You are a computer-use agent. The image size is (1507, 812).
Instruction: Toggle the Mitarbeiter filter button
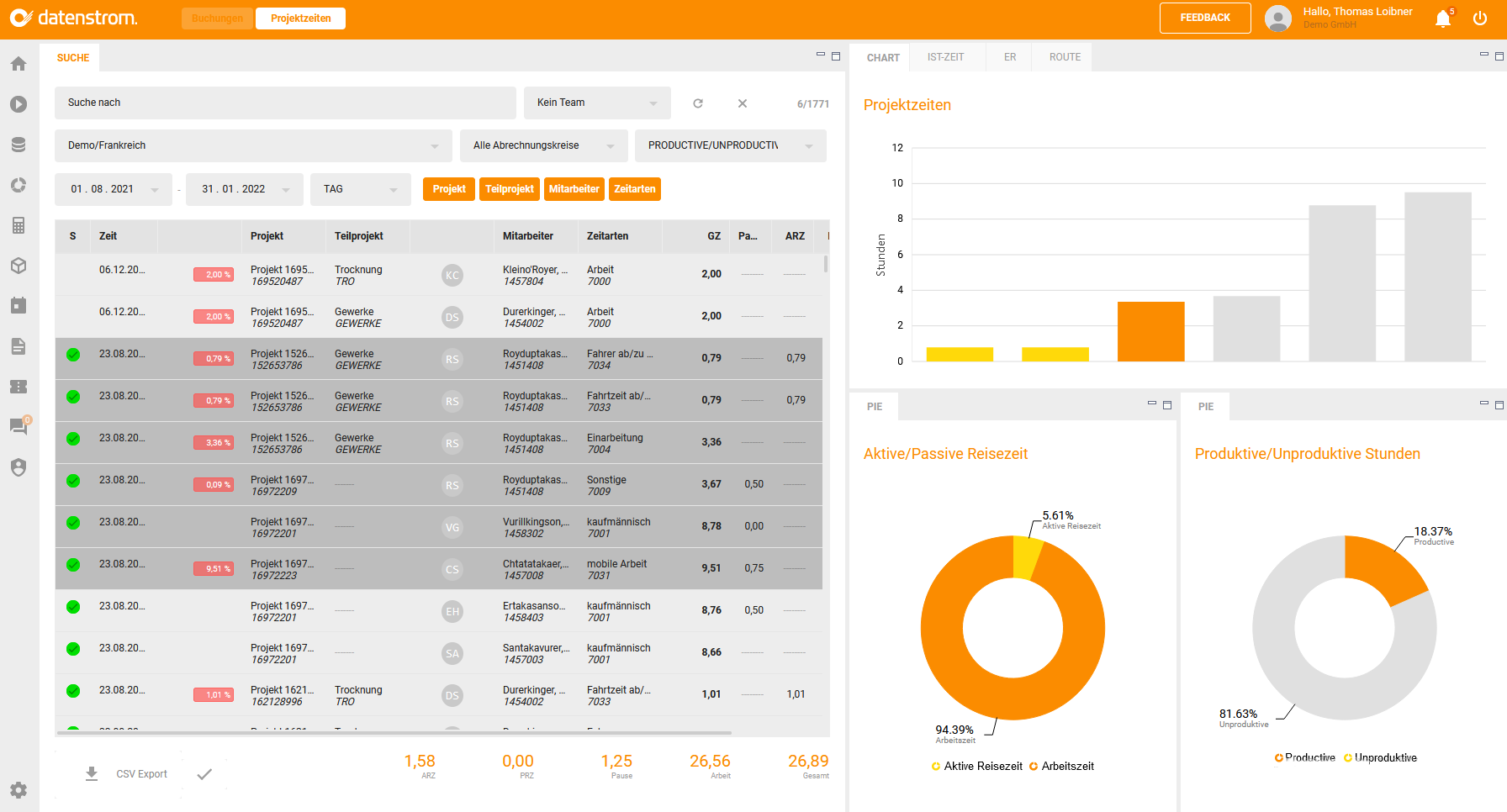coord(574,189)
